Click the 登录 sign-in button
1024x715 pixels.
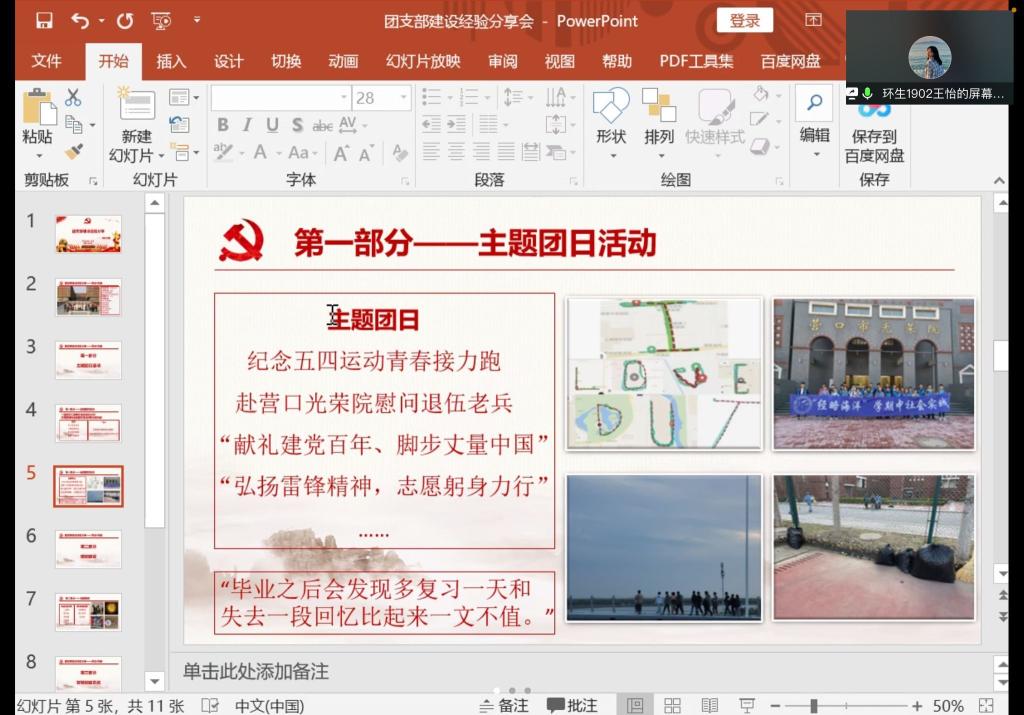(x=744, y=20)
